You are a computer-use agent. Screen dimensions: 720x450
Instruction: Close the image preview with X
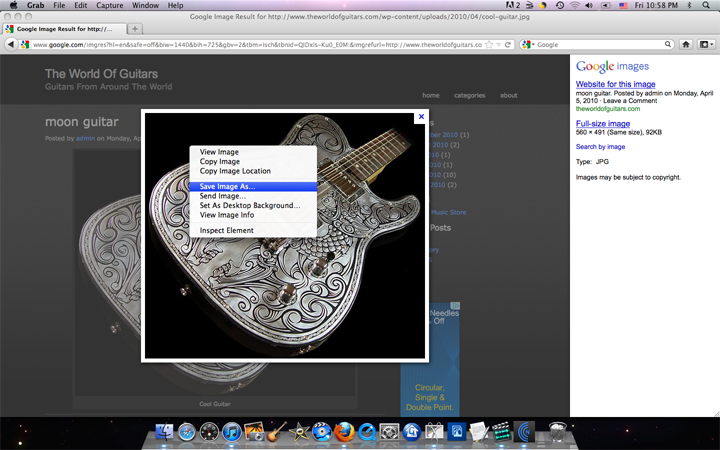(x=421, y=116)
